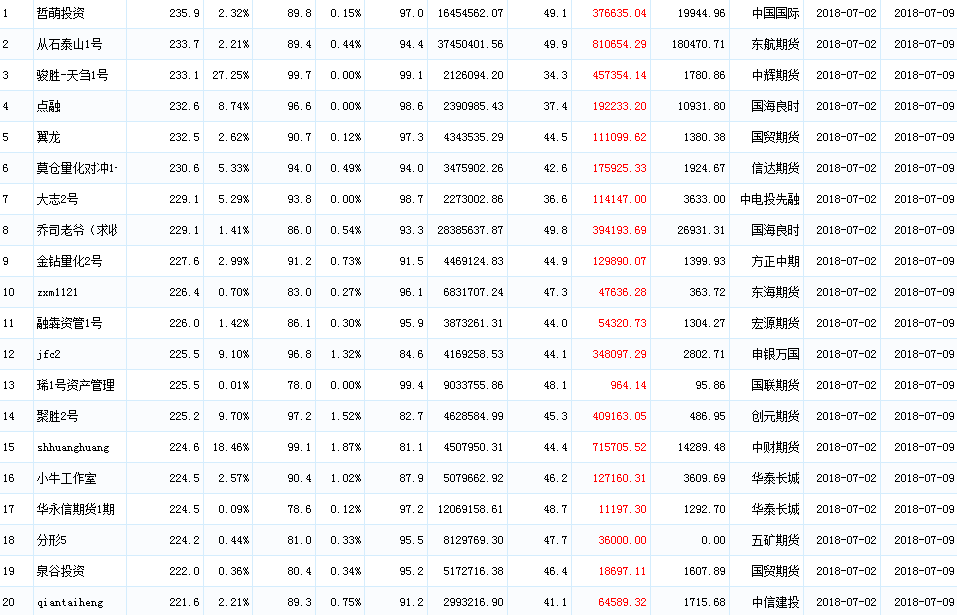Click the percentage 27.25%
Image resolution: width=957 pixels, height=615 pixels.
[231, 75]
